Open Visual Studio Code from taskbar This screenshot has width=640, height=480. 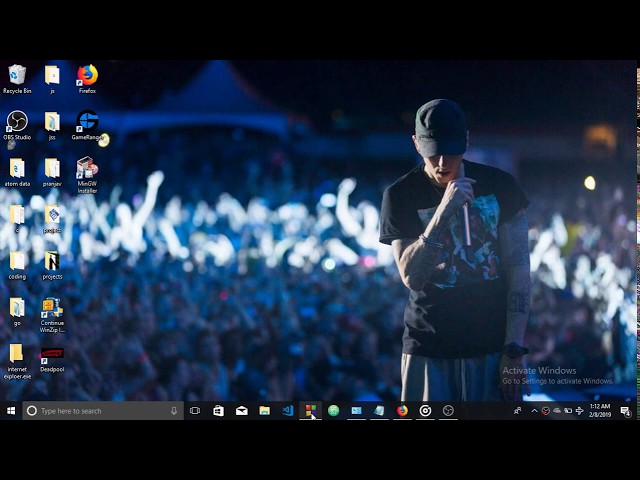(288, 411)
